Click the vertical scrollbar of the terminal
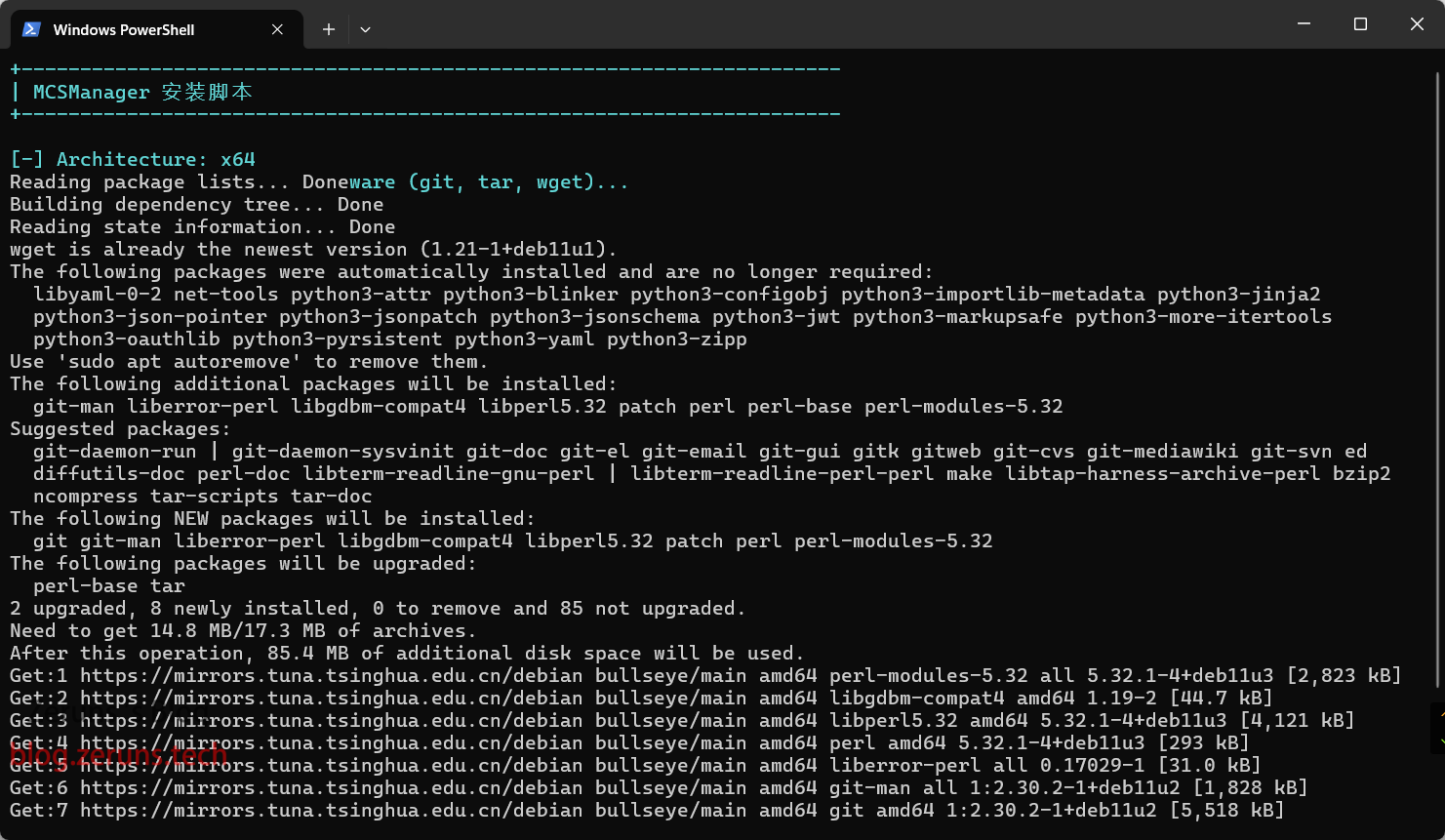The height and width of the screenshot is (840, 1445). (x=1438, y=380)
